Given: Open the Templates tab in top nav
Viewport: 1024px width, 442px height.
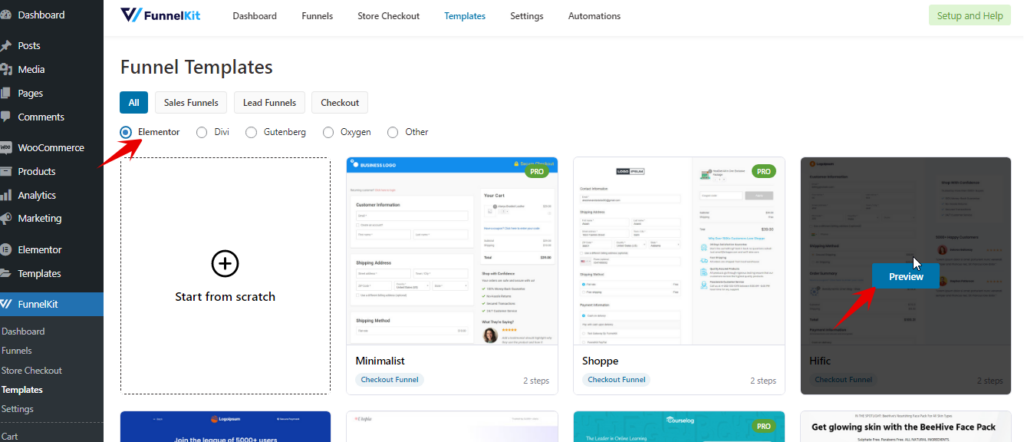Looking at the screenshot, I should click(465, 16).
